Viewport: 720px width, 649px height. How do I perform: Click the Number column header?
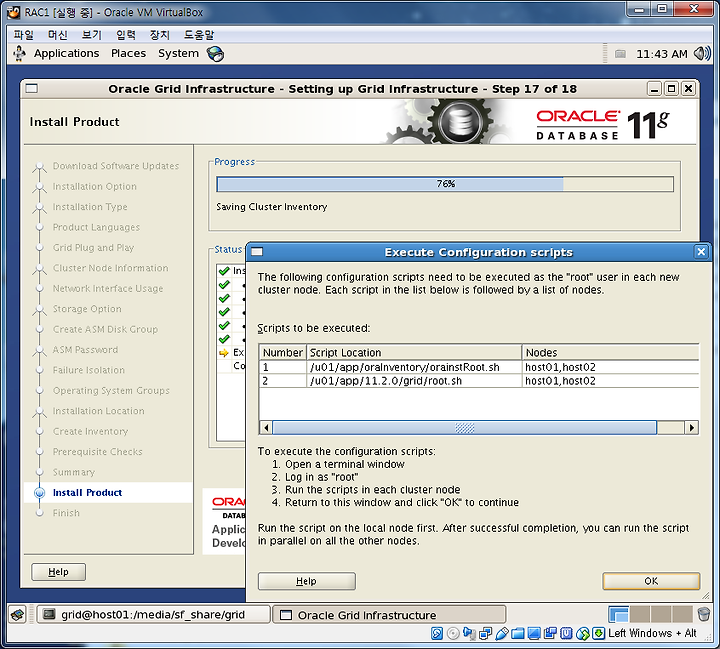282,352
